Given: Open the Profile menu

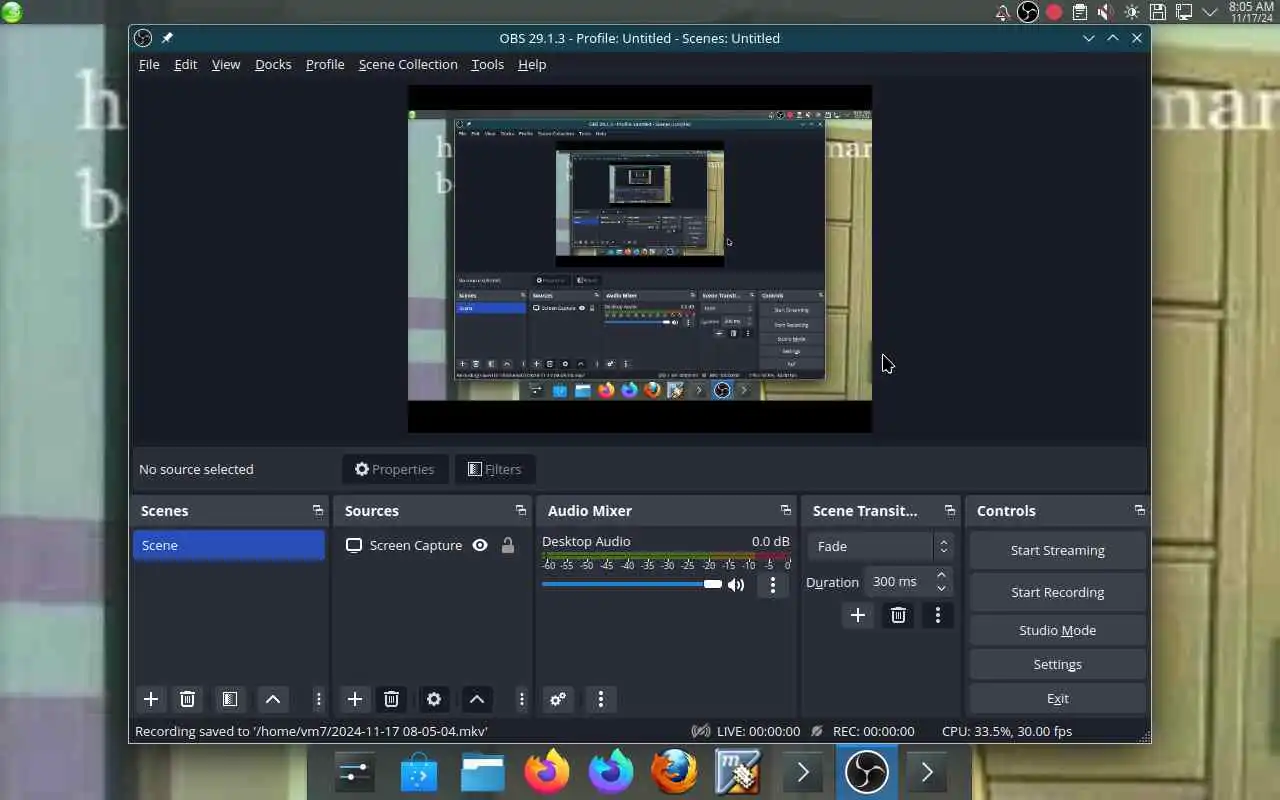Looking at the screenshot, I should click(325, 64).
